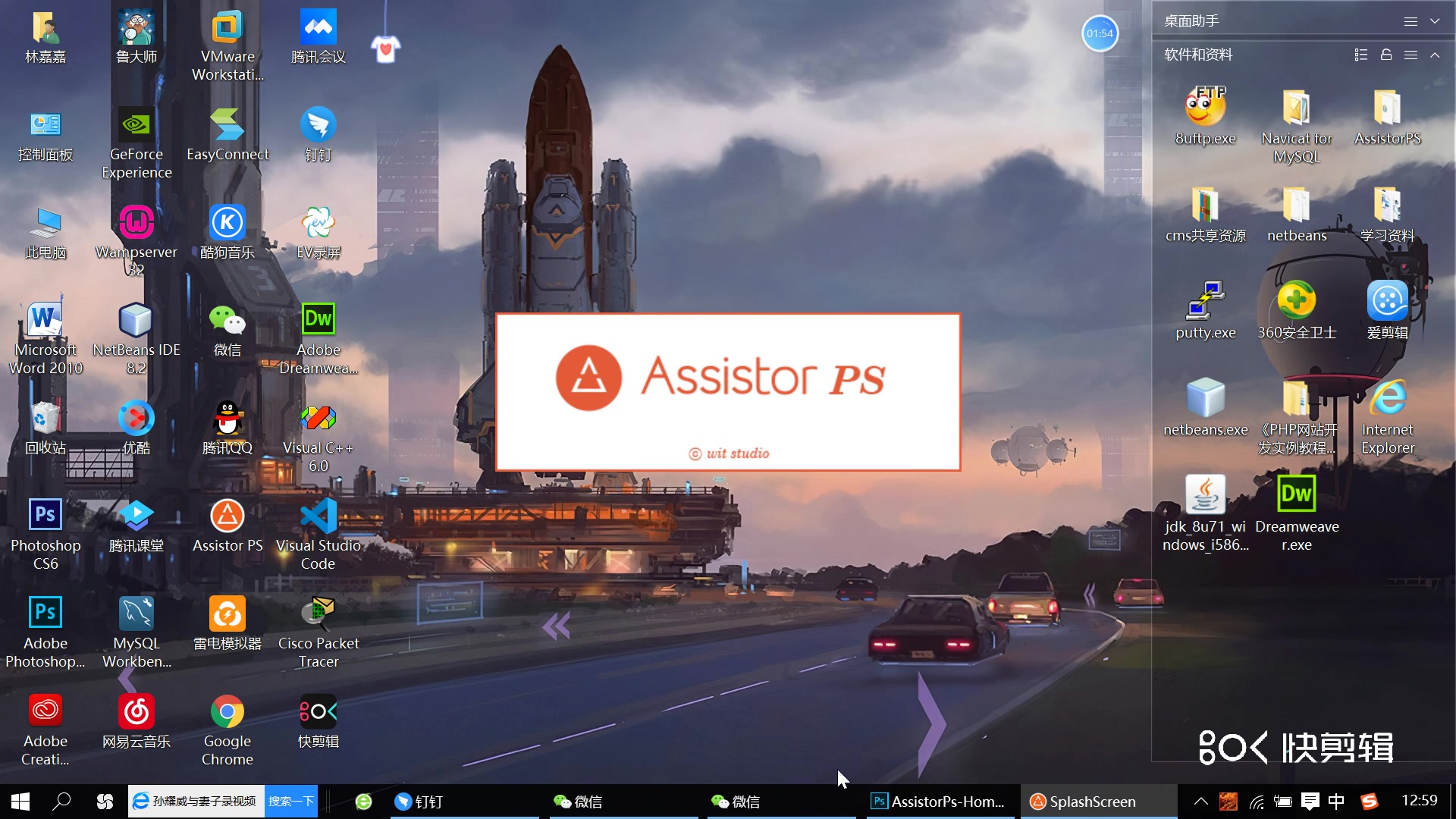Launch Google Chrome desktop icon
Screen dimensions: 1456x819
pyautogui.click(x=227, y=730)
